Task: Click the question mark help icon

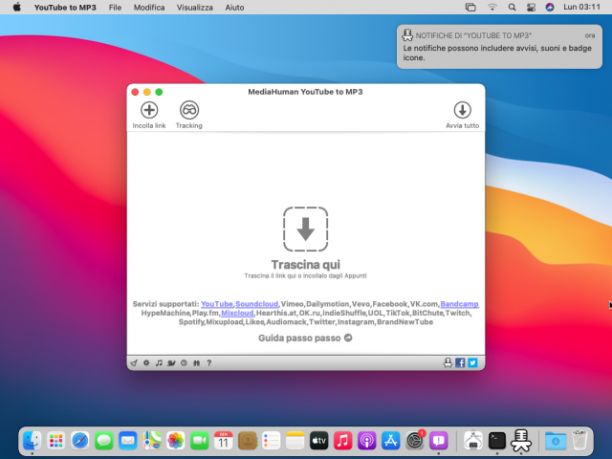Action: click(x=209, y=363)
